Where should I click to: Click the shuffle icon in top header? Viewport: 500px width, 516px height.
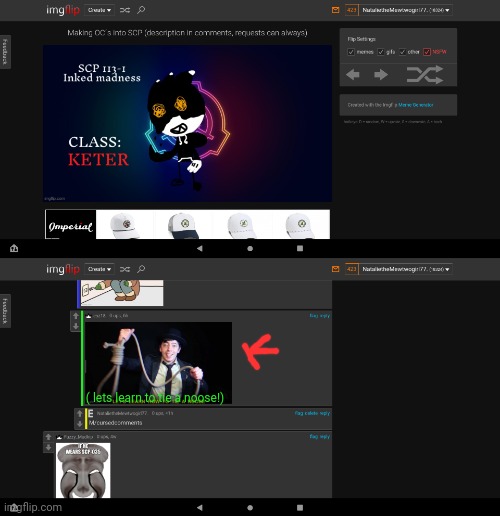125,10
